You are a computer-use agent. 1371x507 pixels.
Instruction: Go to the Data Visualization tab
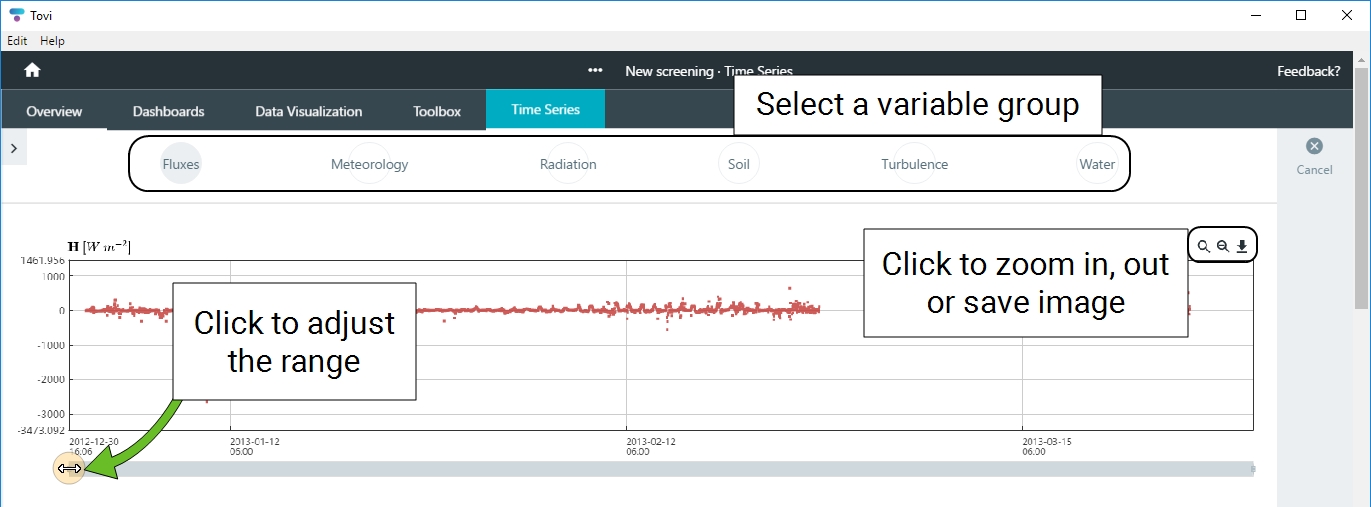pos(308,111)
